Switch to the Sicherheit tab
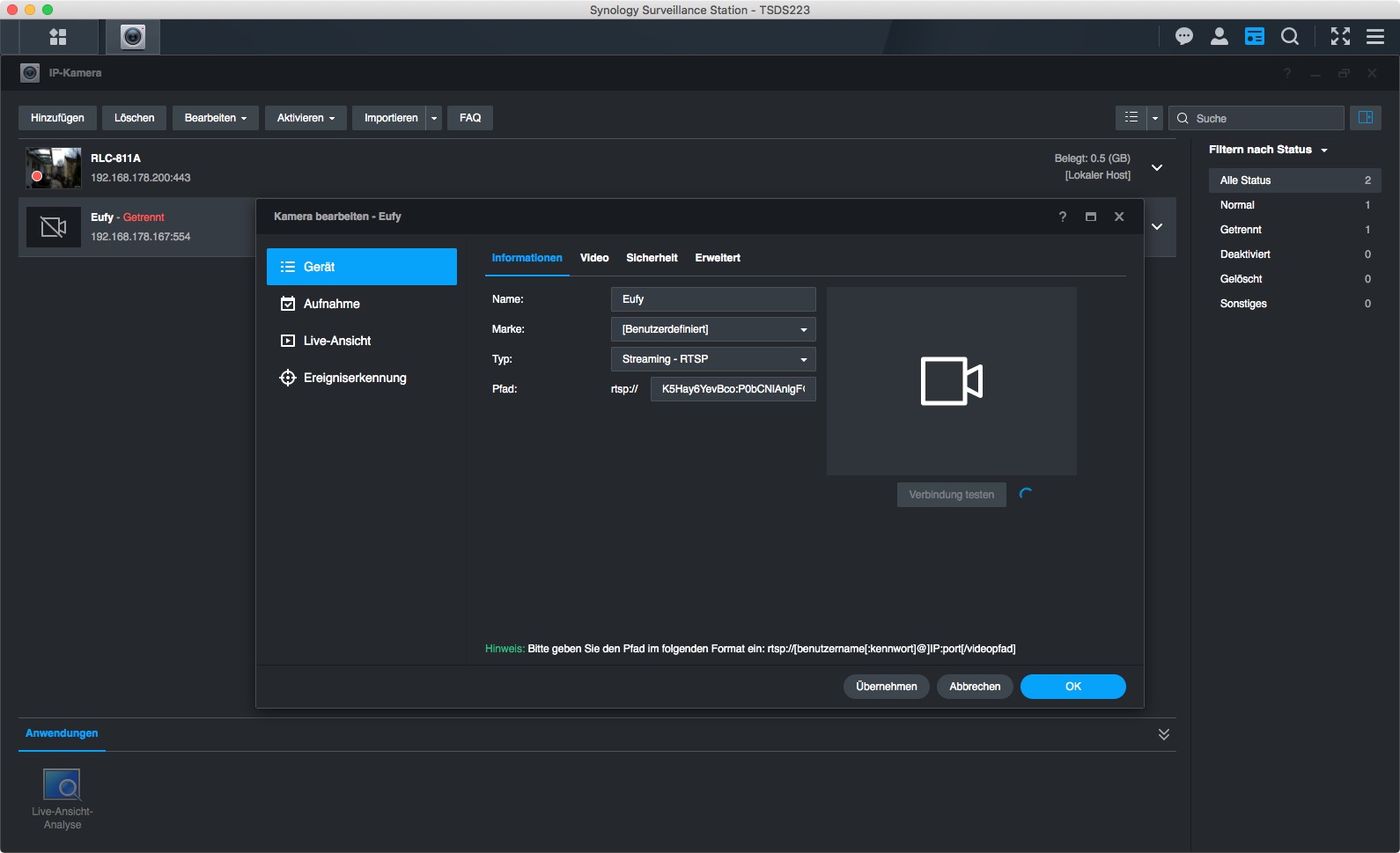Viewport: 1400px width, 853px height. point(652,258)
